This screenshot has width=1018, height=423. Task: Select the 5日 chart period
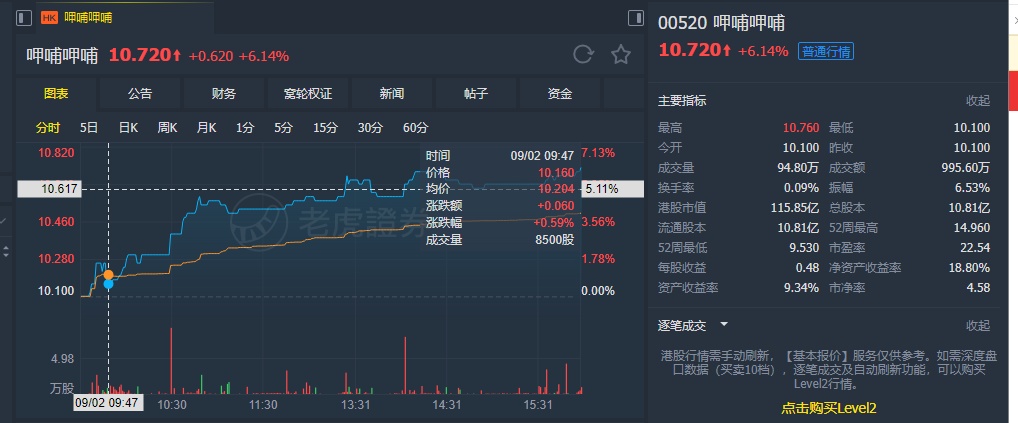89,128
